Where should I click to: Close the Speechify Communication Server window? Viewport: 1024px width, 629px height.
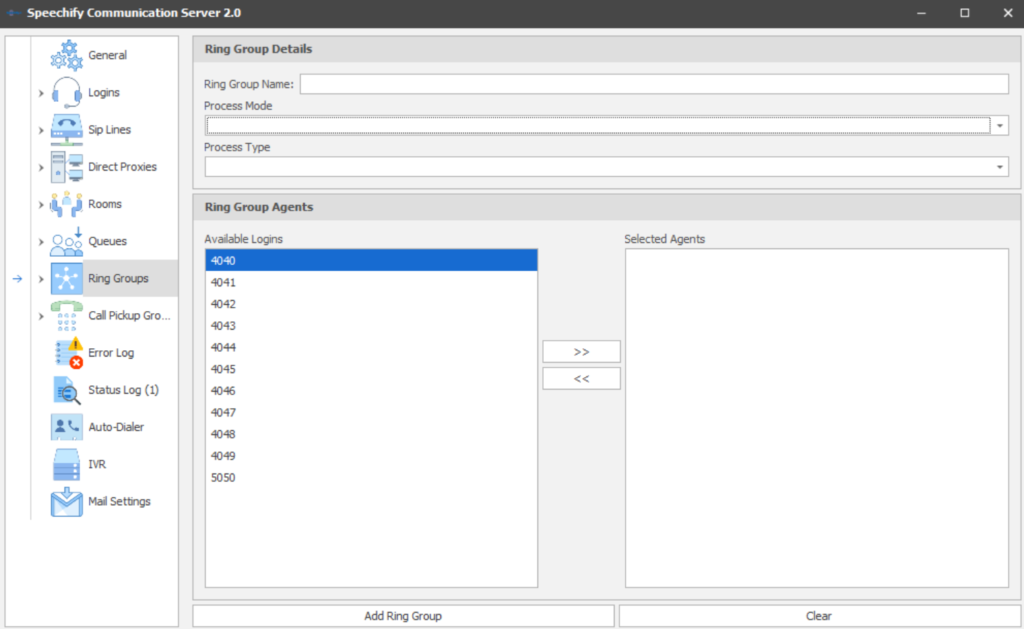point(1008,13)
